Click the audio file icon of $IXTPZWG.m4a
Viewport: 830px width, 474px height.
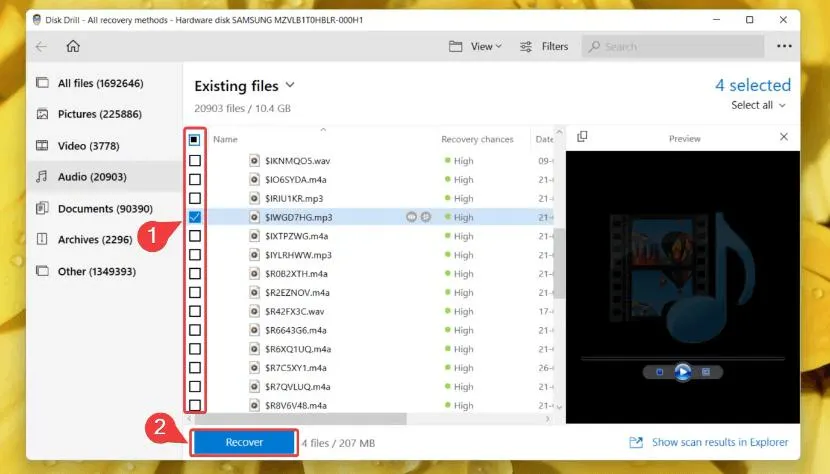click(x=254, y=236)
